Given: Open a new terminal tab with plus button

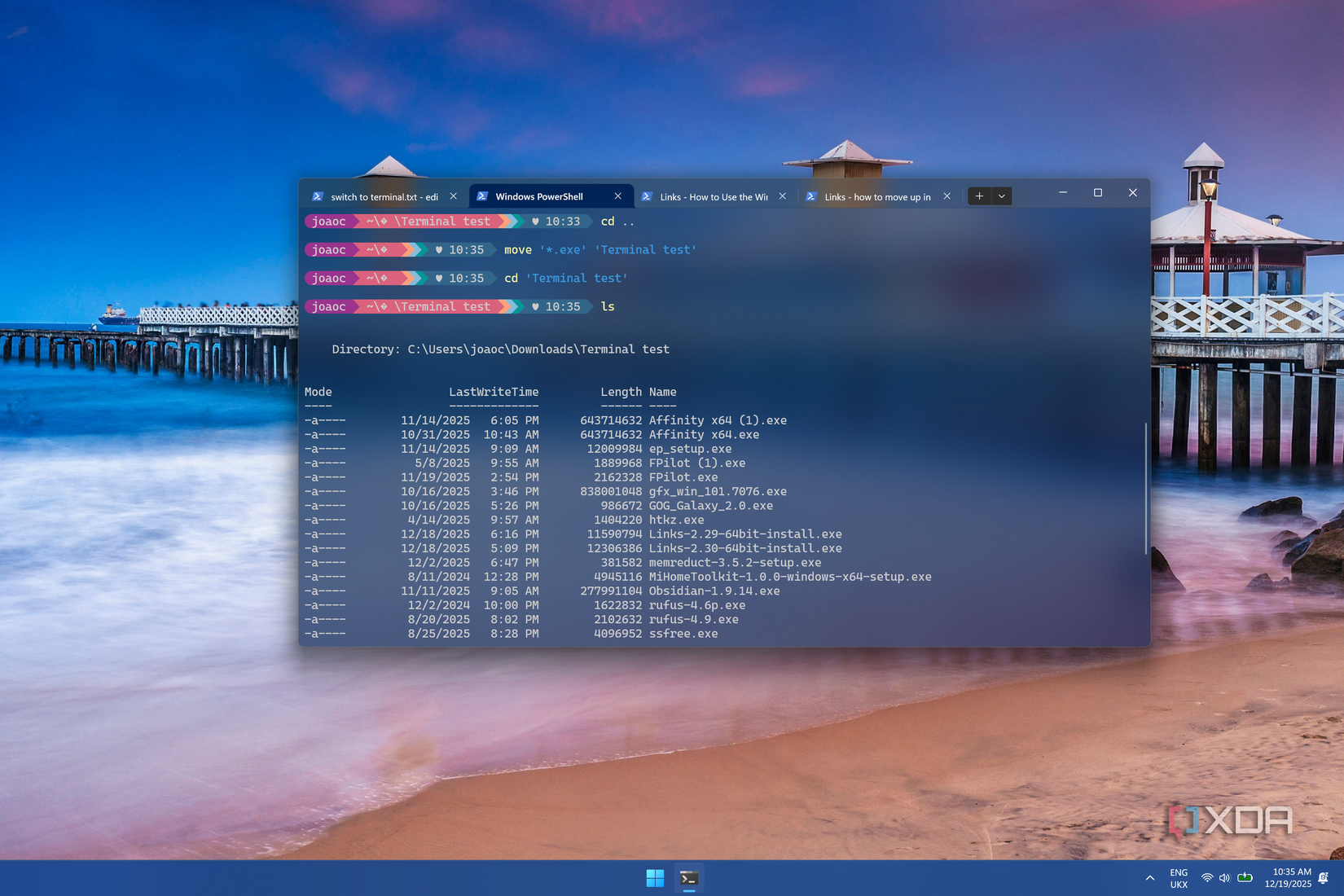Looking at the screenshot, I should [979, 196].
